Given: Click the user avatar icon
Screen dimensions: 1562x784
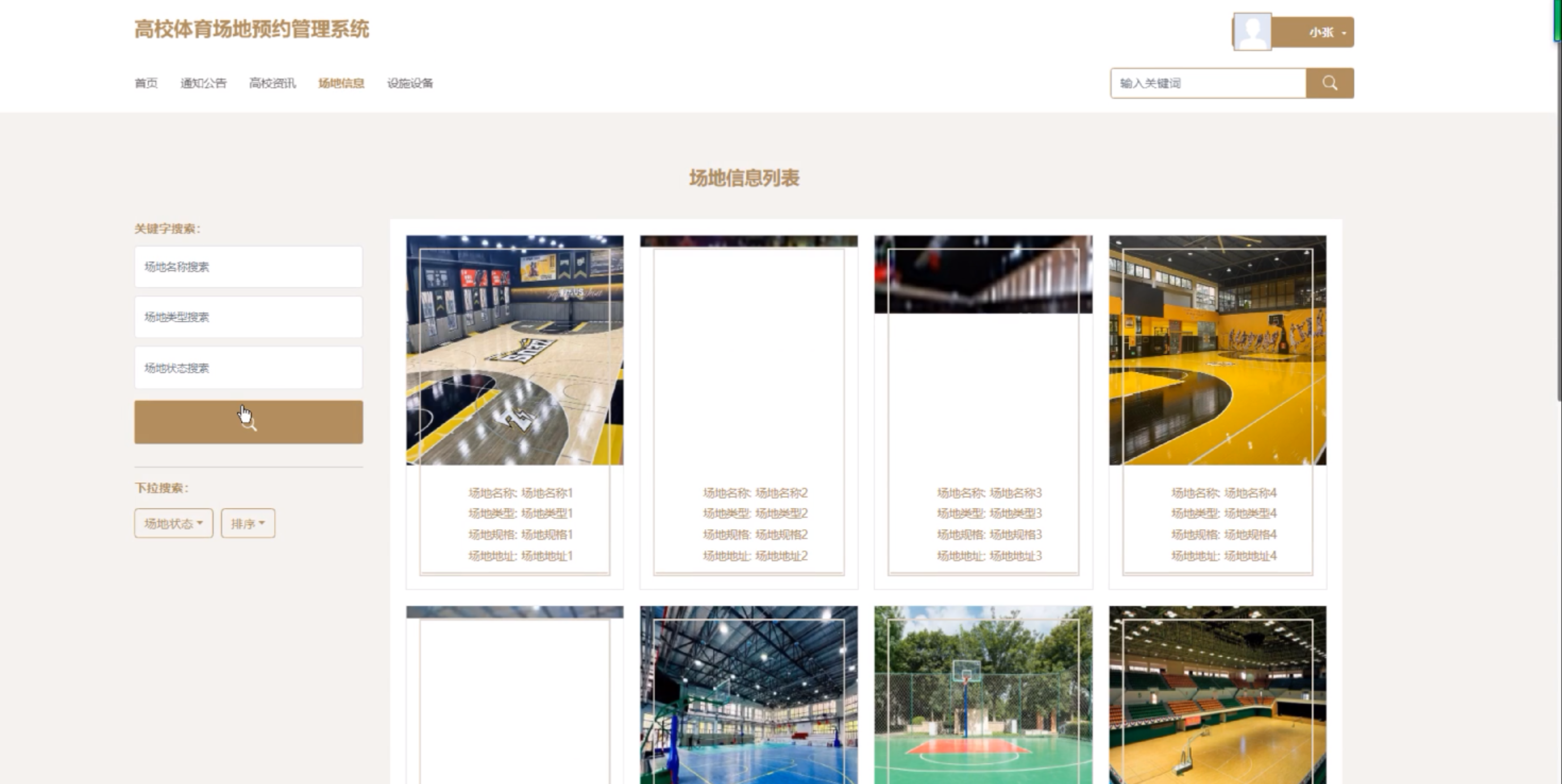Looking at the screenshot, I should [x=1252, y=31].
